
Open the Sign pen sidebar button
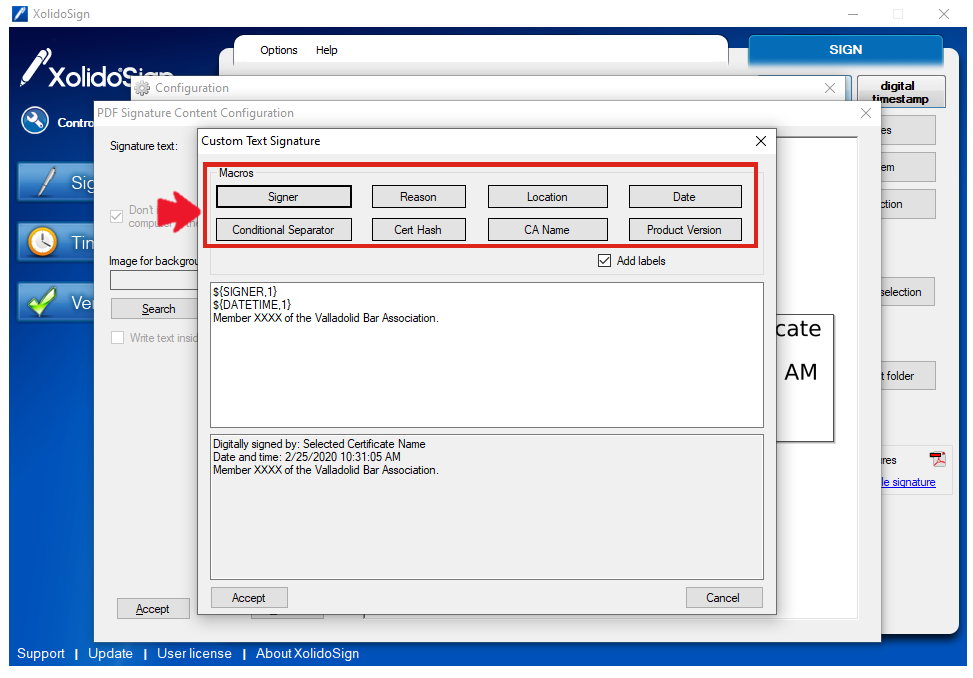coord(56,182)
